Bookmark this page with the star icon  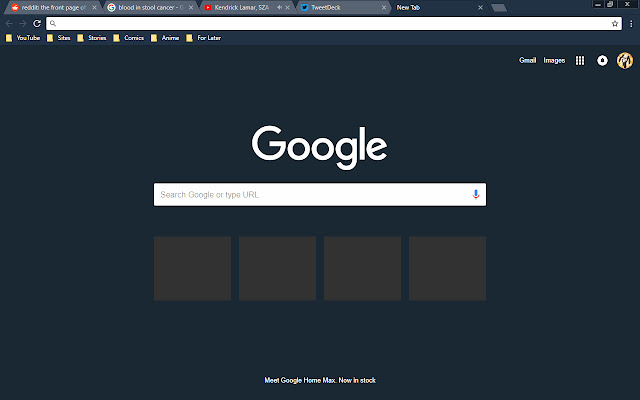point(615,24)
